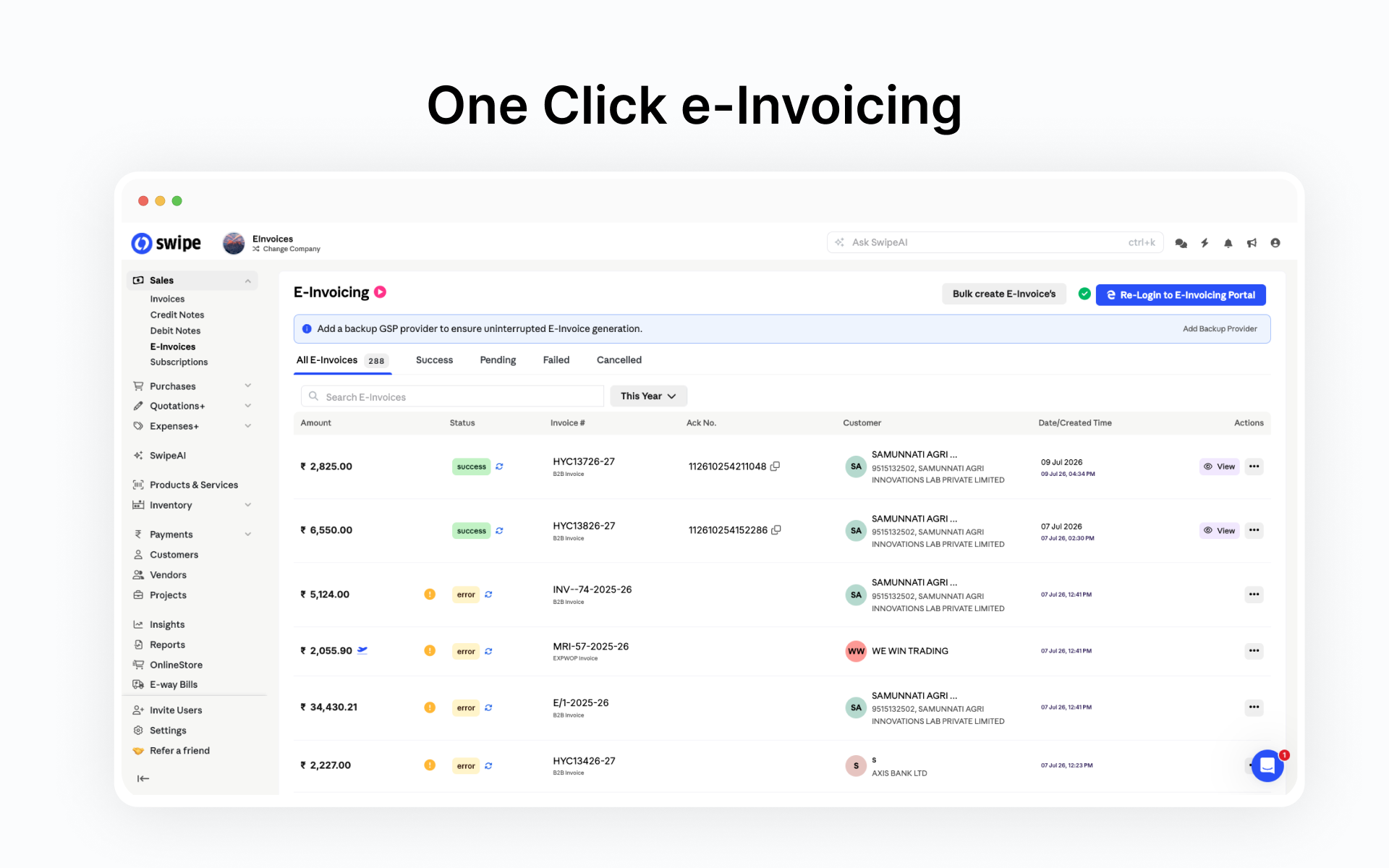
Task: Switch to the Failed tab
Action: pyautogui.click(x=556, y=360)
